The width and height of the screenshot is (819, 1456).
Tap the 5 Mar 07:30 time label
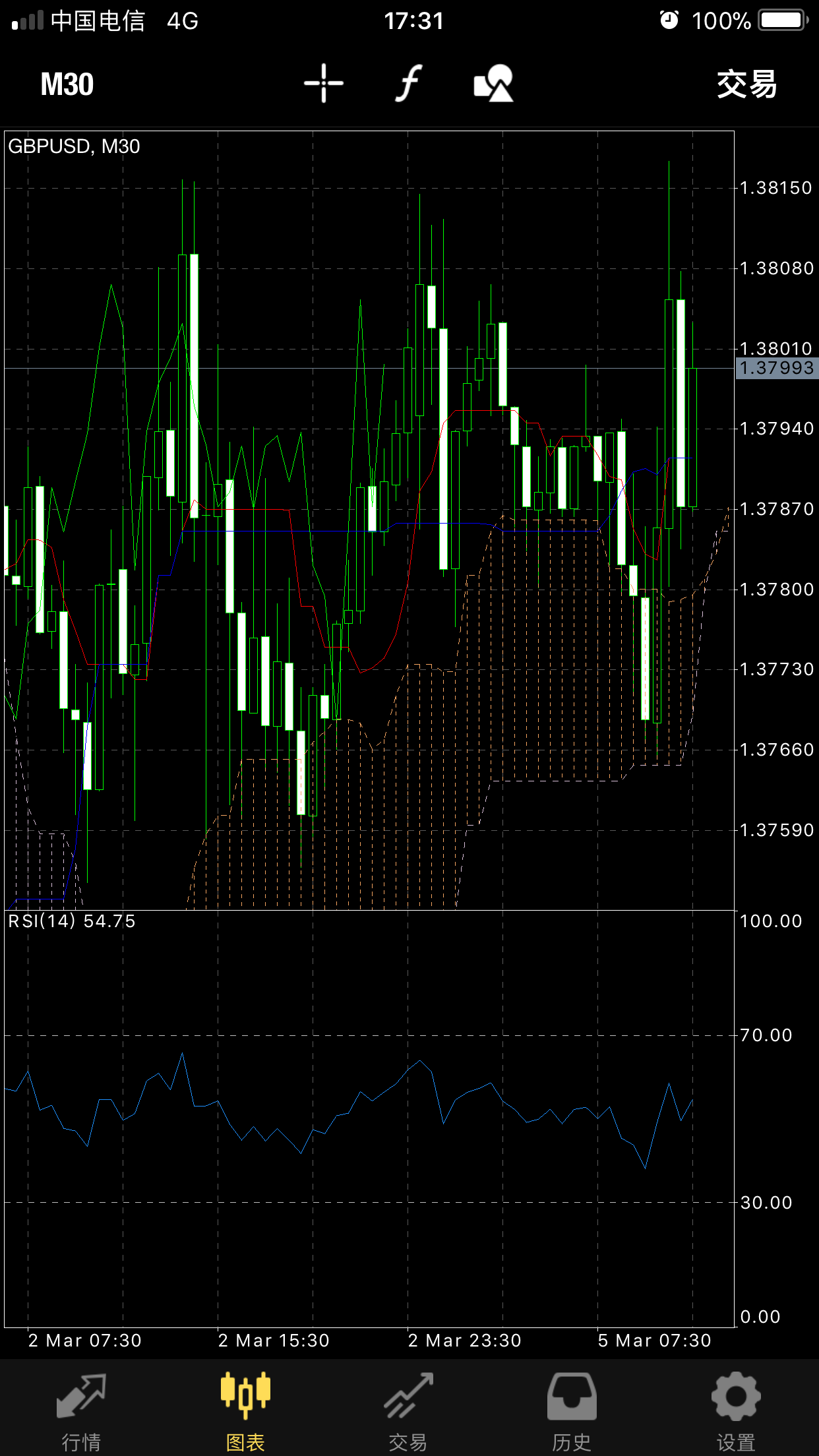(655, 1341)
